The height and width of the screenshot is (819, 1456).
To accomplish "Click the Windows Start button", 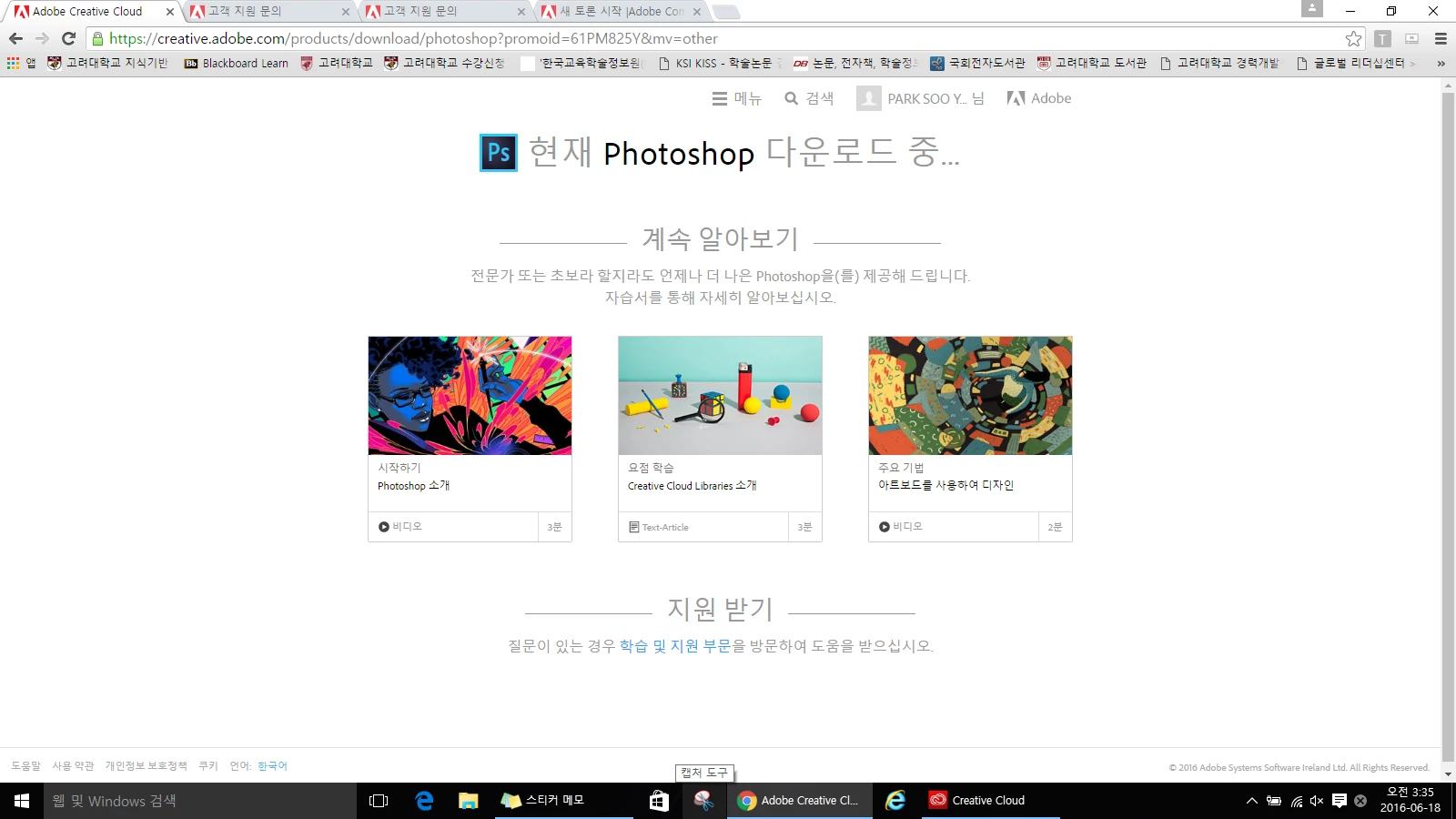I will pos(22,801).
